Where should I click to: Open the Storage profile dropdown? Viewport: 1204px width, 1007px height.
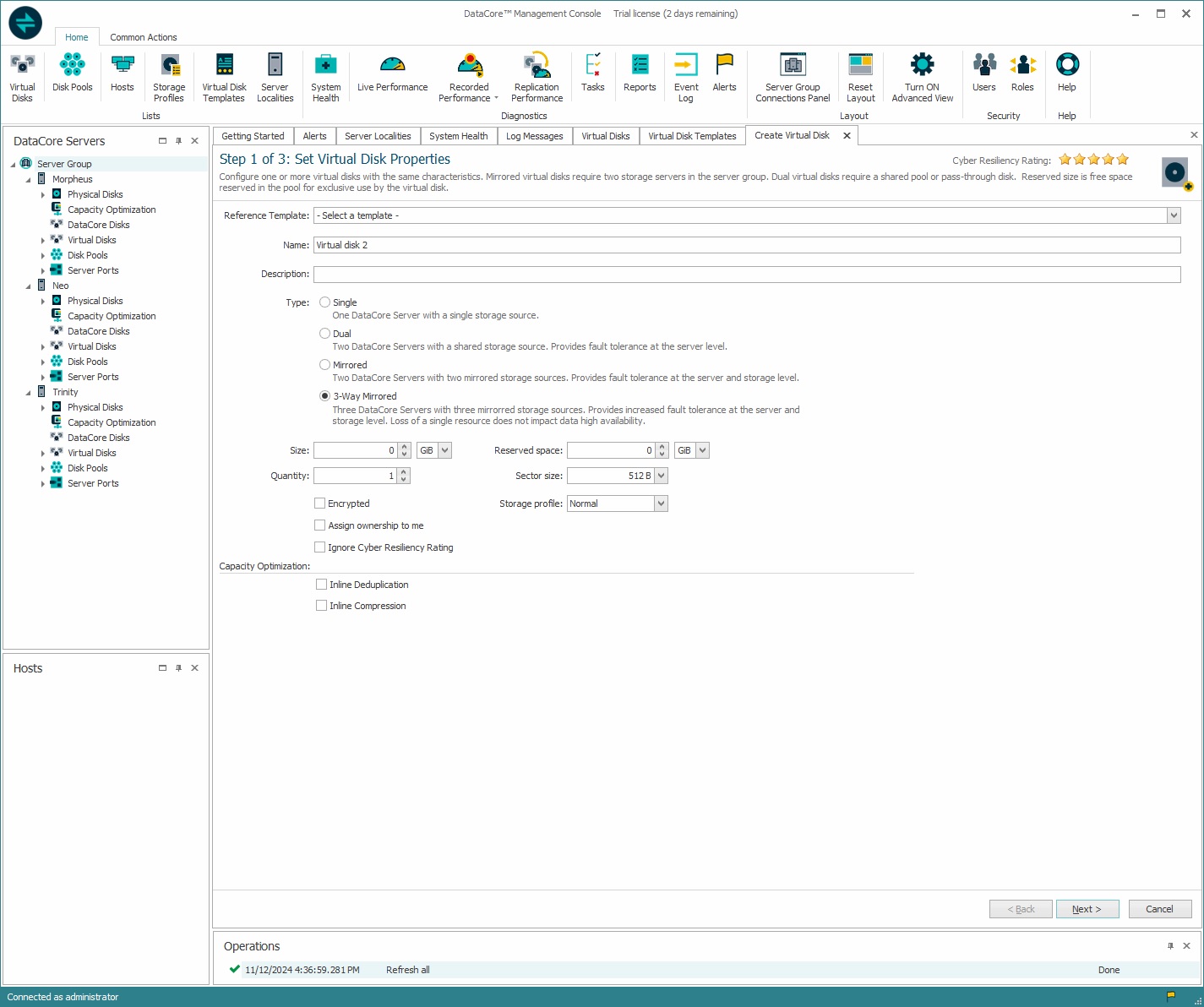[661, 503]
